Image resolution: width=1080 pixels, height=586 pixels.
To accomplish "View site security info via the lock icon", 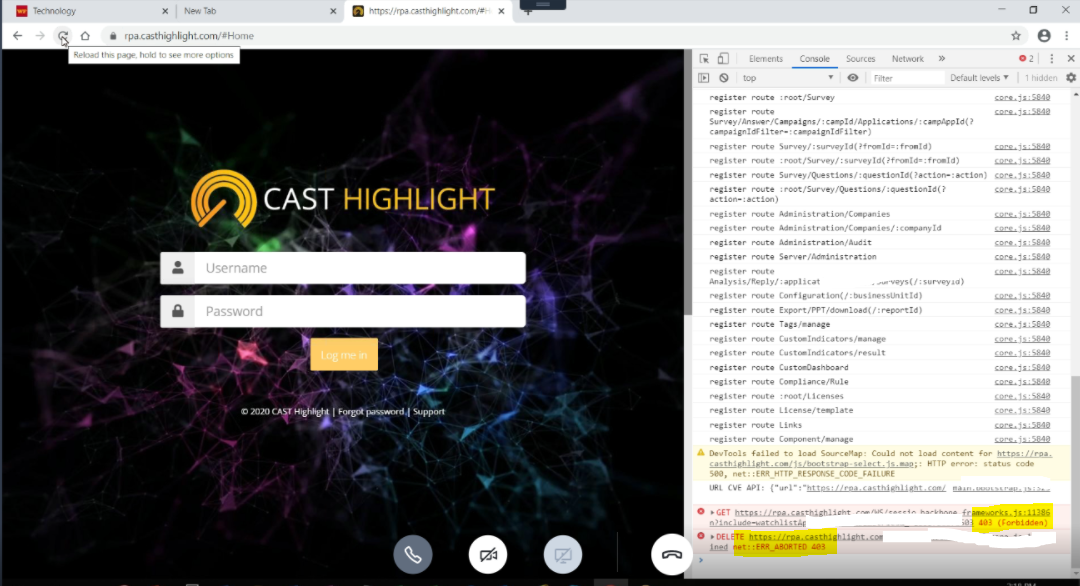I will pos(113,36).
